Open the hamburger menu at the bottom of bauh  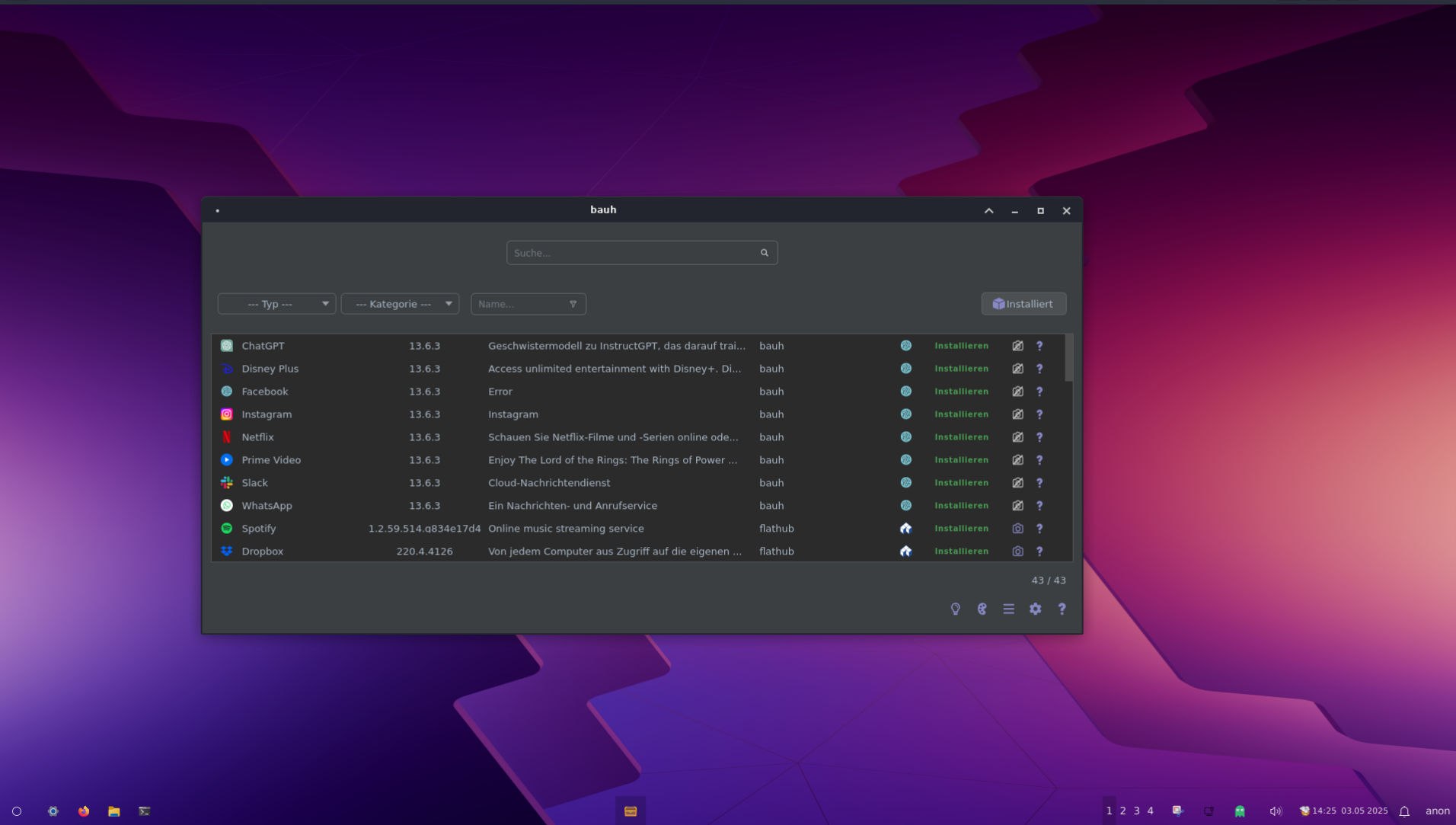pyautogui.click(x=1008, y=609)
